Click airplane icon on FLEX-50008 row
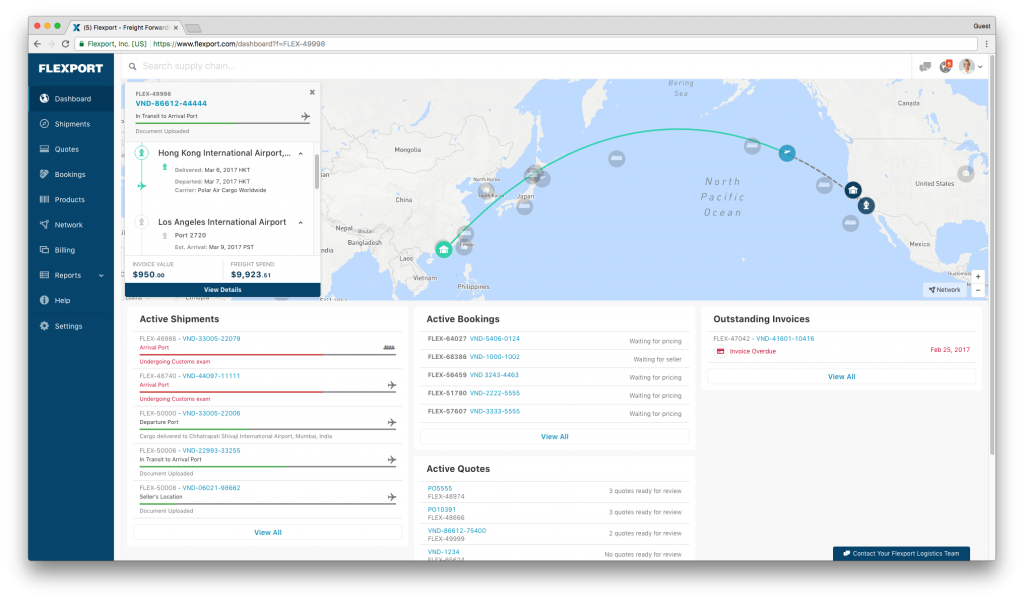This screenshot has height=601, width=1024. point(392,497)
